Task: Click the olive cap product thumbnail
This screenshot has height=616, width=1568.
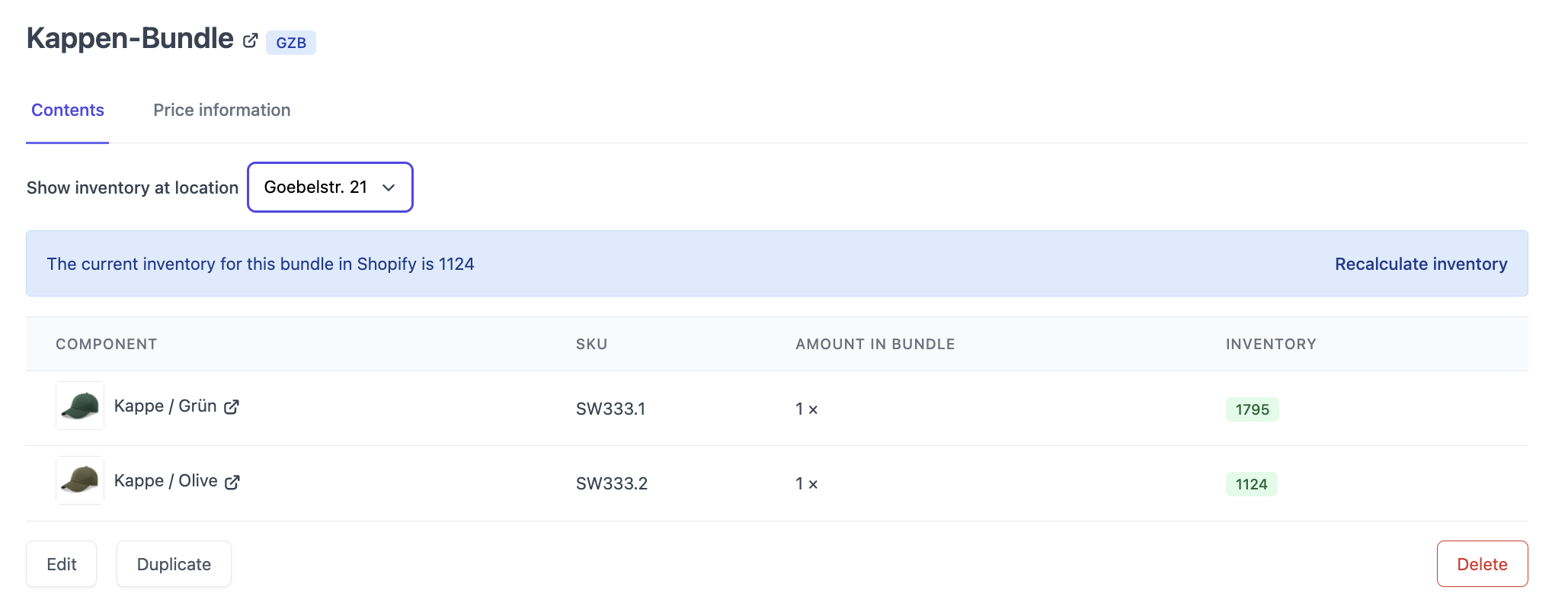Action: click(80, 480)
